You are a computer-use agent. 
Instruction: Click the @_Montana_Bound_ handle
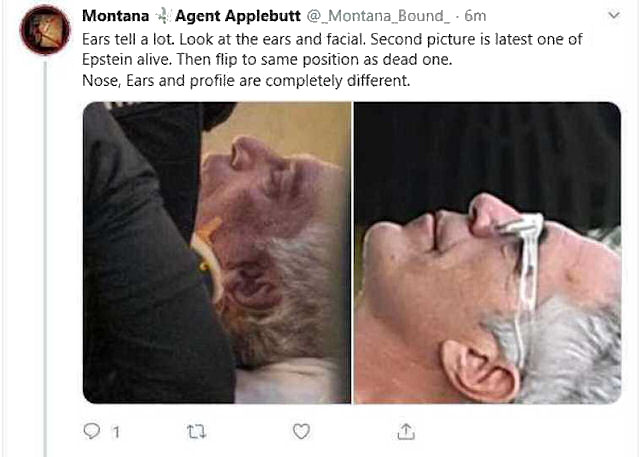tap(378, 16)
